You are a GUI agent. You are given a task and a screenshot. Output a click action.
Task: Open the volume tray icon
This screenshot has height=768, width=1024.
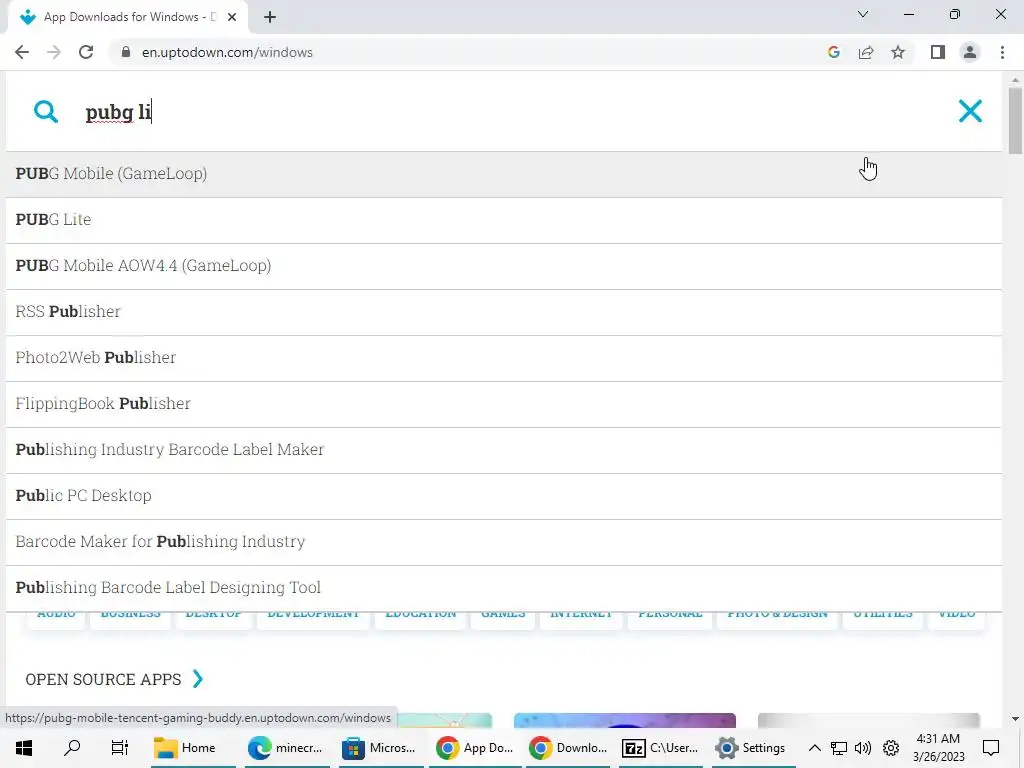pos(863,748)
